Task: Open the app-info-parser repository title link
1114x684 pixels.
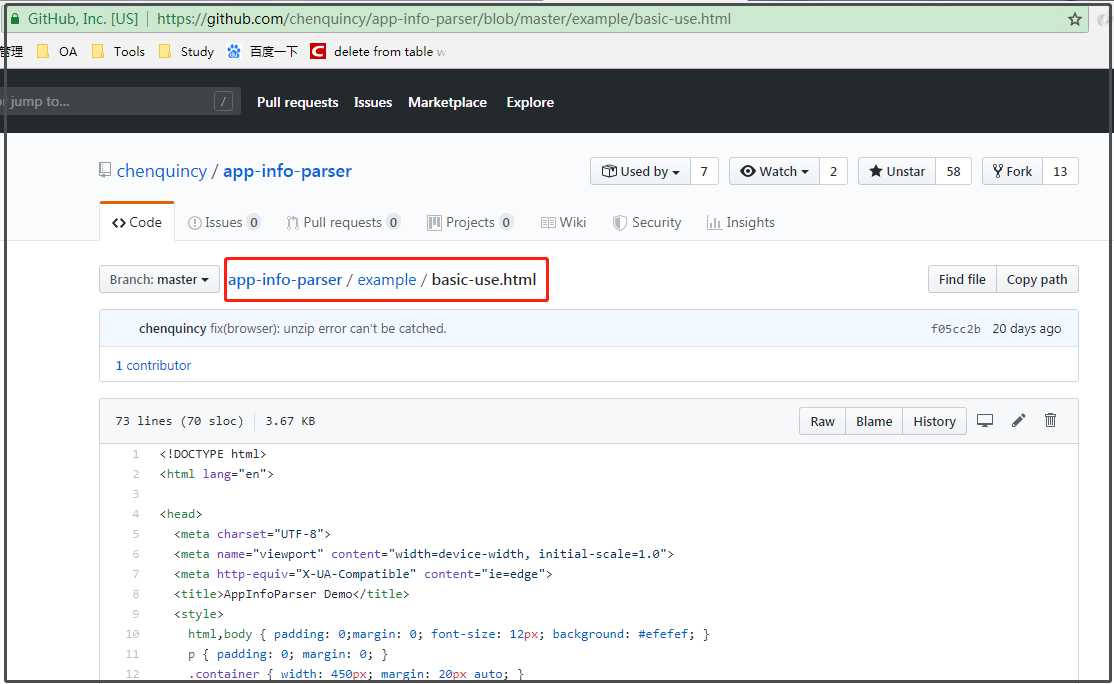Action: (x=287, y=171)
